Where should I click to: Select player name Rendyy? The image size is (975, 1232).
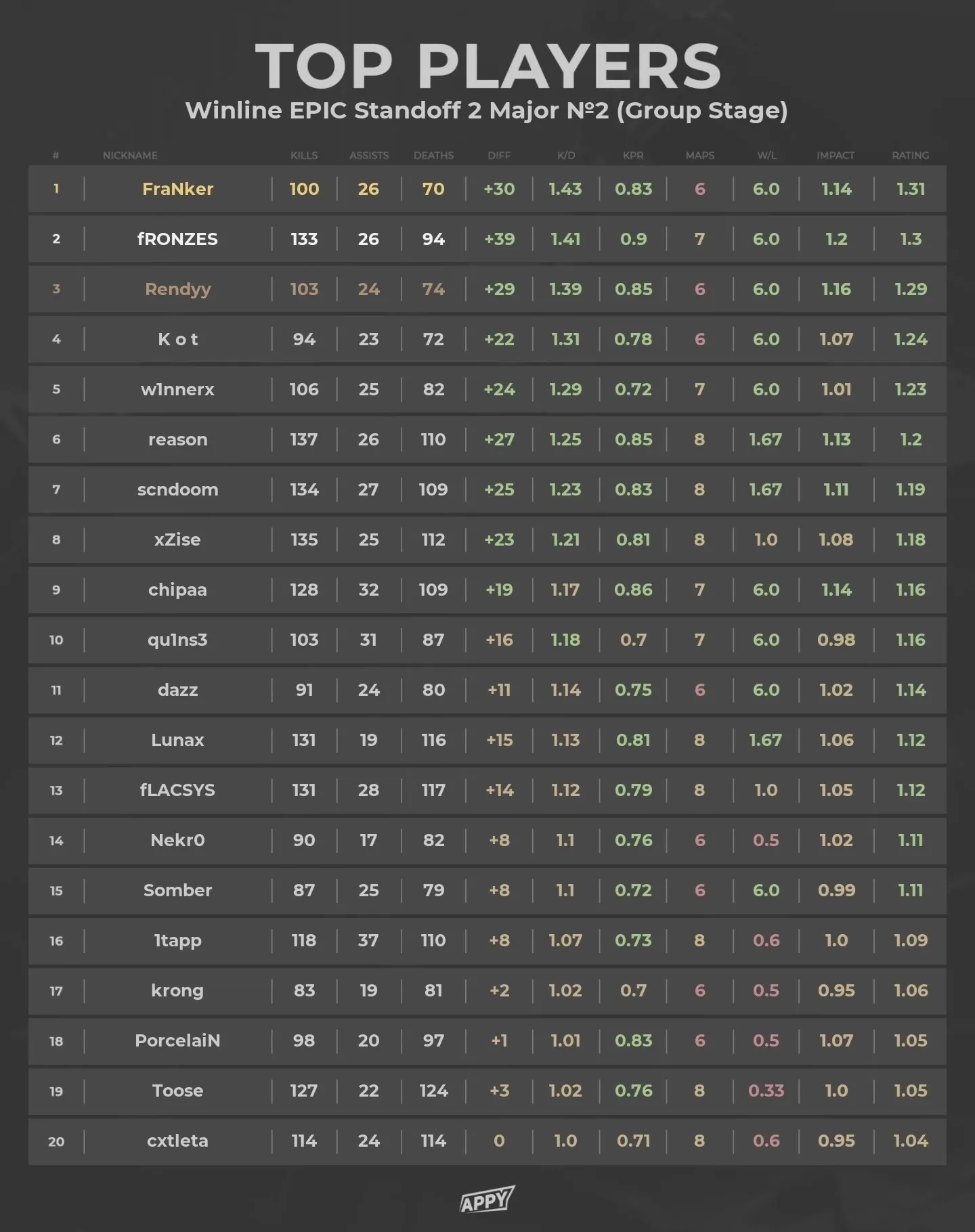177,290
